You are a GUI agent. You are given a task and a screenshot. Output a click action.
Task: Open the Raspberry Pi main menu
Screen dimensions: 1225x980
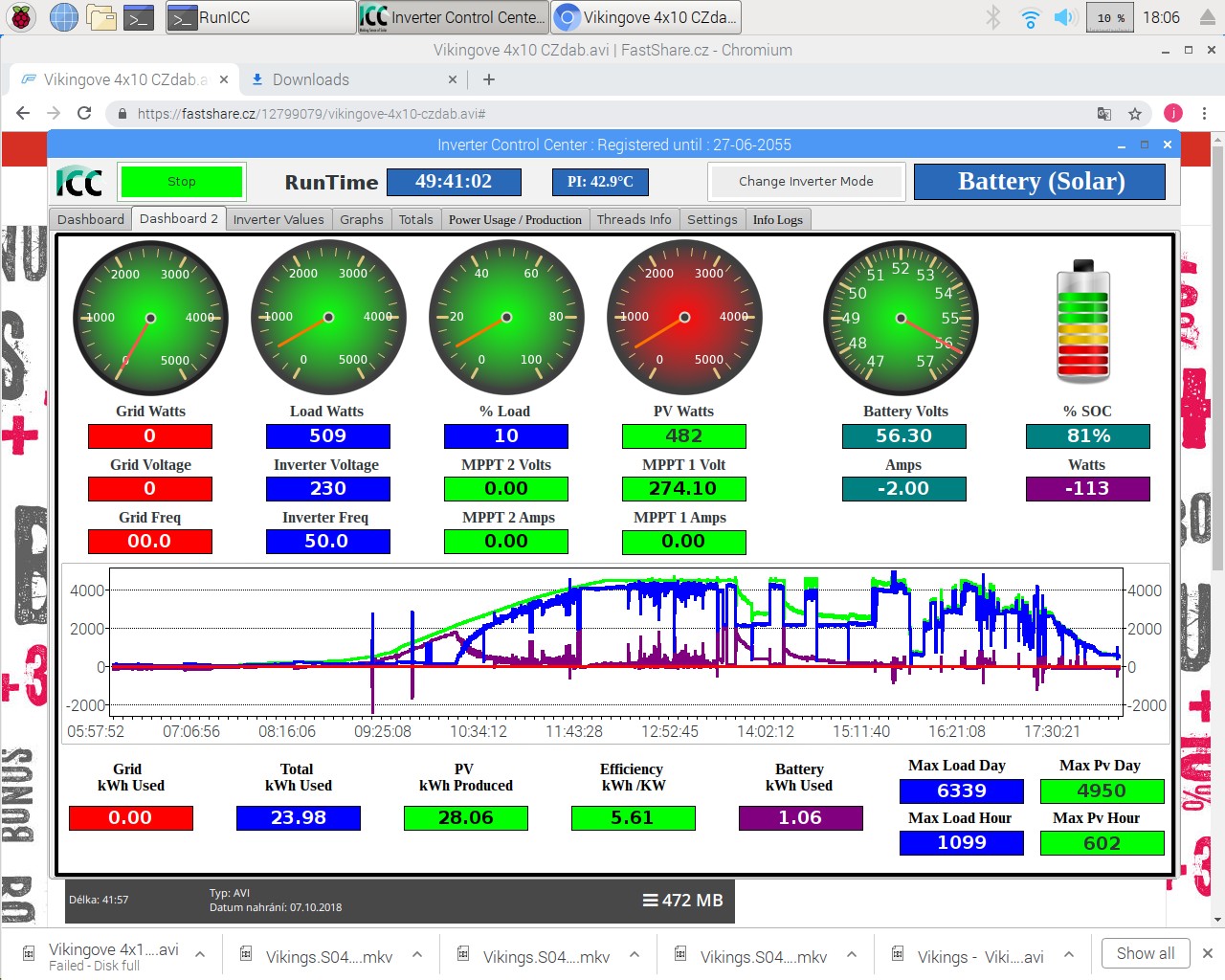click(21, 17)
